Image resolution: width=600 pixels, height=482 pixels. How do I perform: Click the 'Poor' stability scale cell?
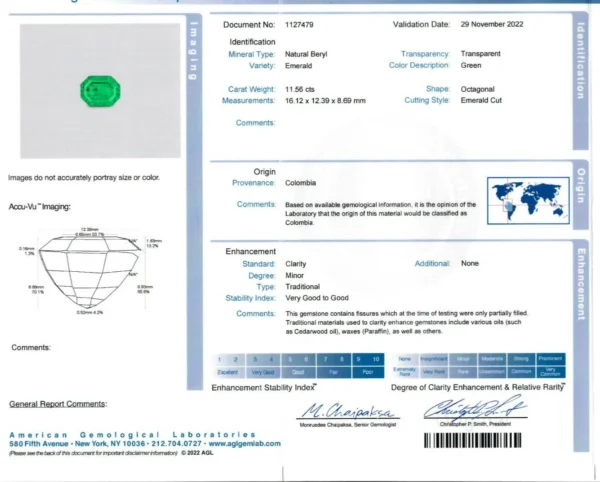pos(368,372)
